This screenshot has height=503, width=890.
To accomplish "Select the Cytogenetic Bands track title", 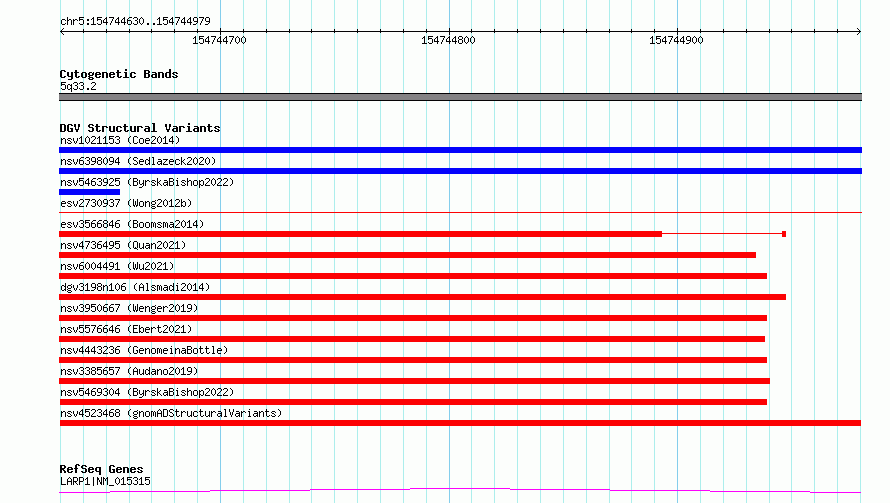I will tap(119, 74).
